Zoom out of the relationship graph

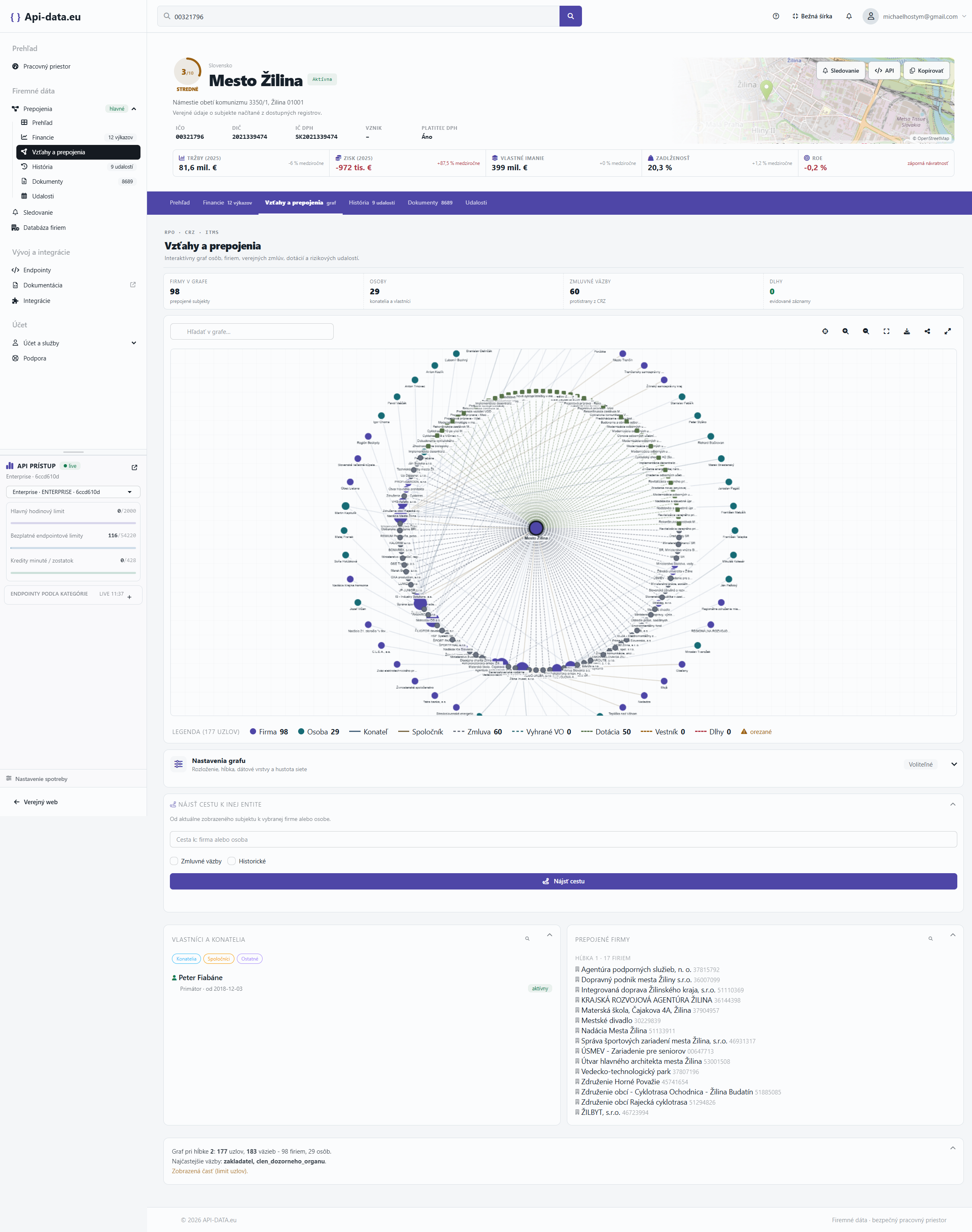coord(866,331)
